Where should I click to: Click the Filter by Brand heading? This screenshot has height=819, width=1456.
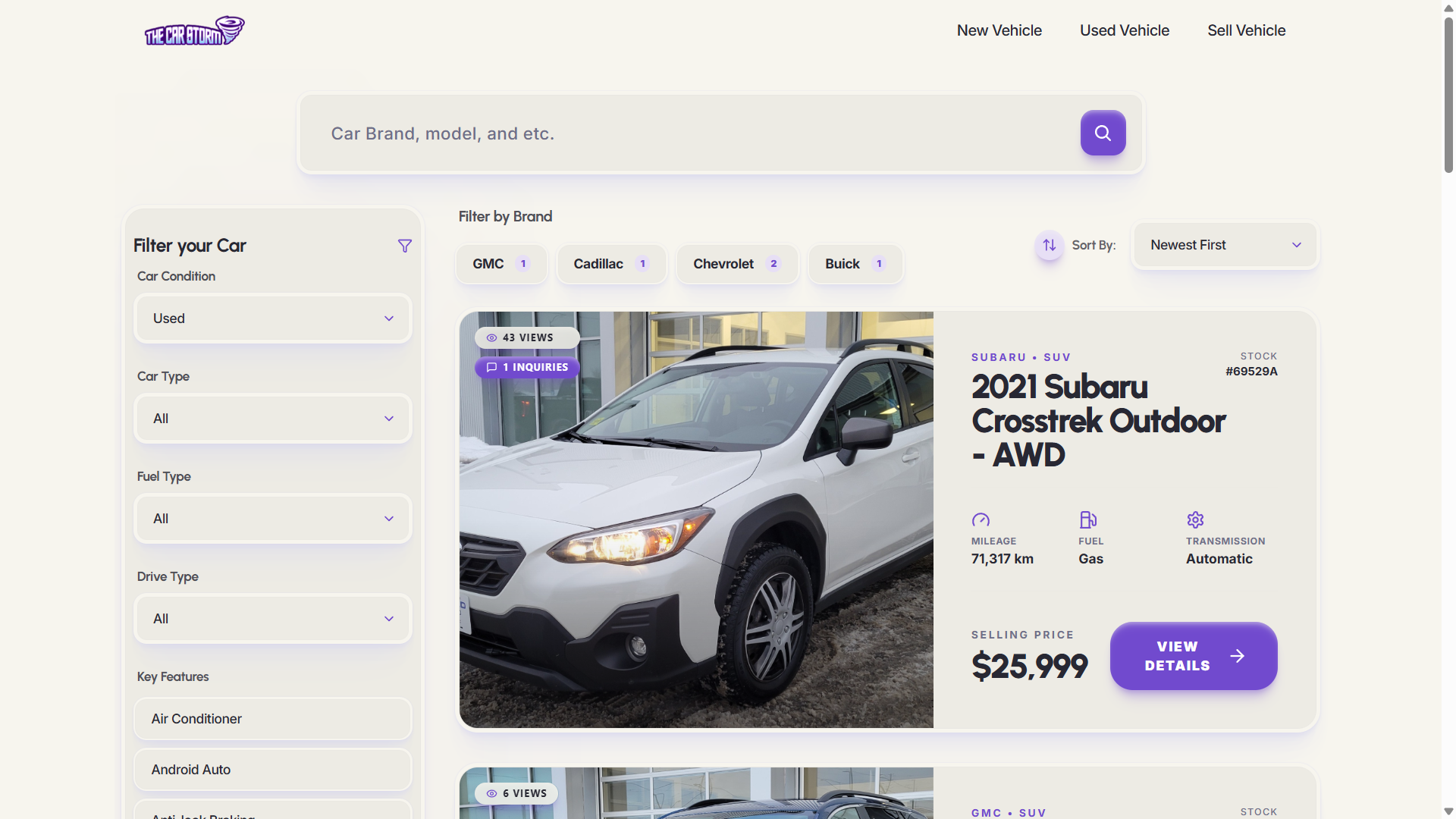505,217
